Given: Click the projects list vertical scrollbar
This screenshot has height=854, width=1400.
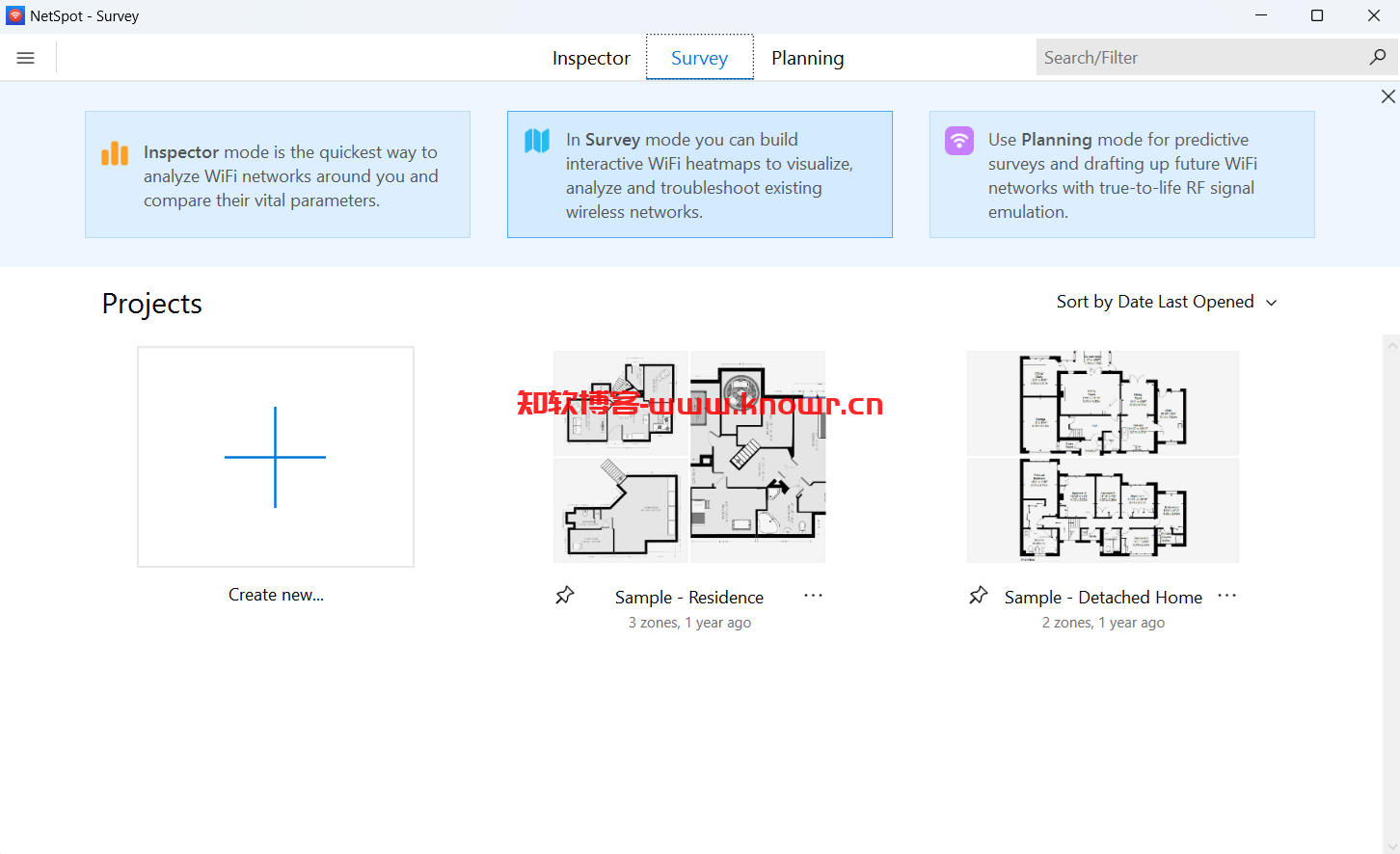Looking at the screenshot, I should [1391, 594].
